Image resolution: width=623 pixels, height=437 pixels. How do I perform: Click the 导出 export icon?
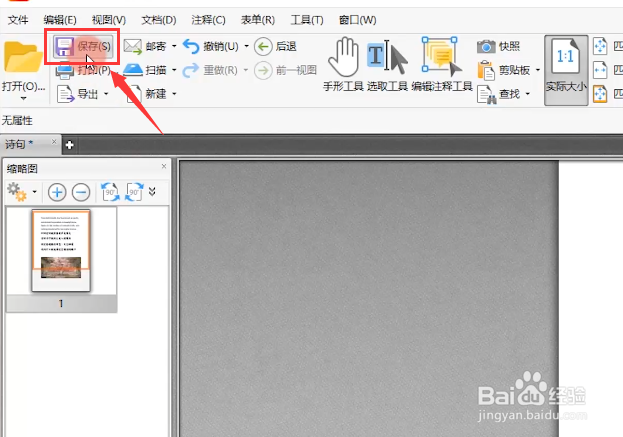pyautogui.click(x=65, y=94)
